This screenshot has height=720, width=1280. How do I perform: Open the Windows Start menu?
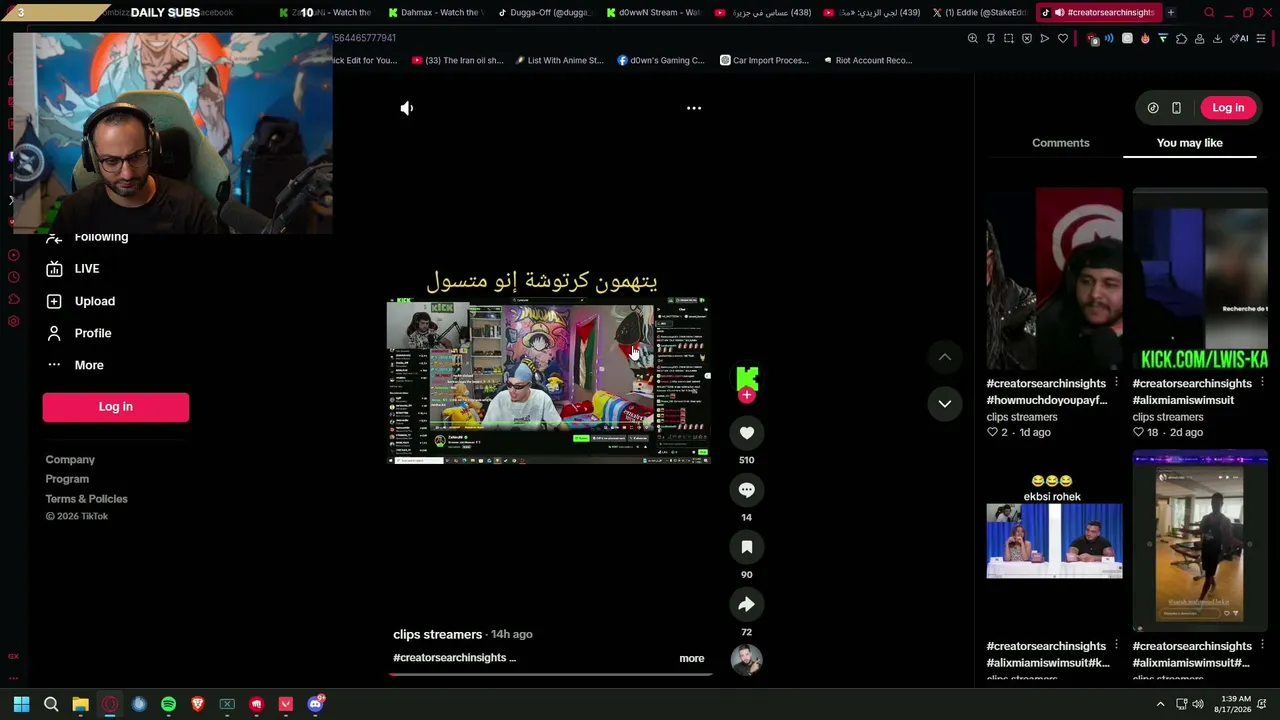coord(21,704)
